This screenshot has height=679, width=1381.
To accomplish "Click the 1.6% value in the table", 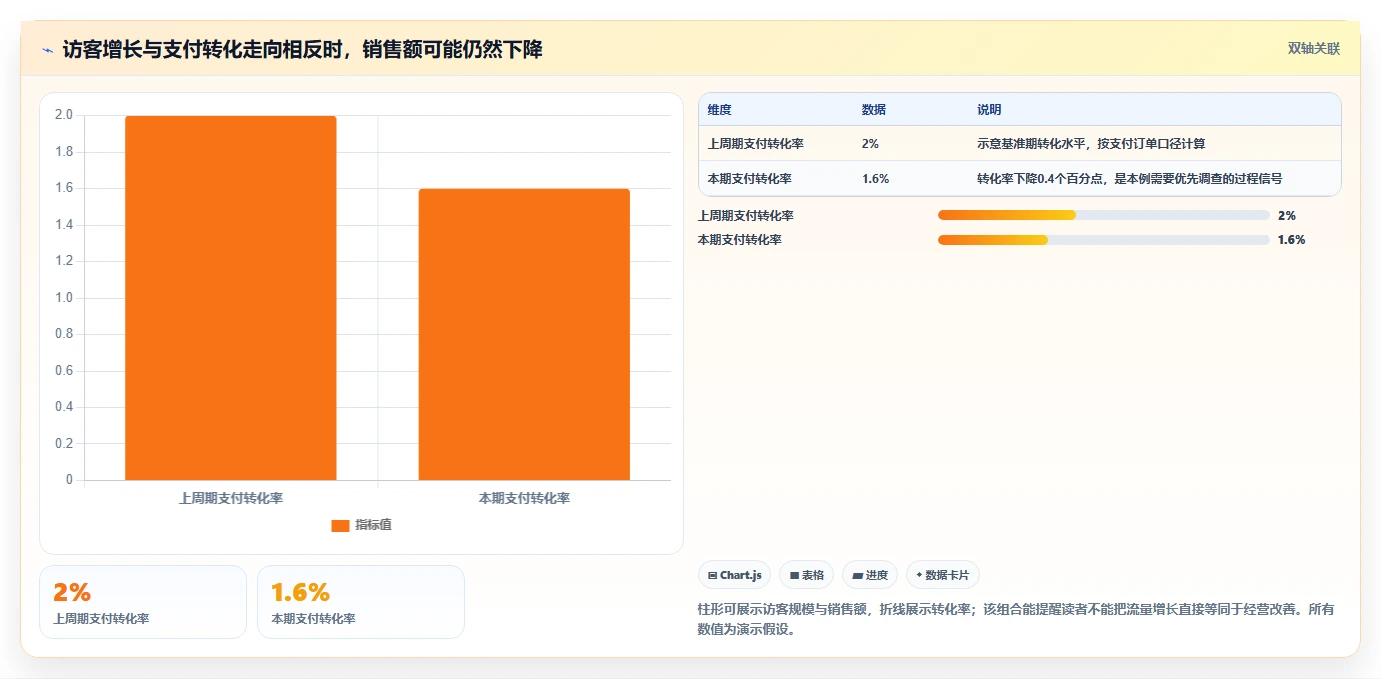I will [x=875, y=179].
